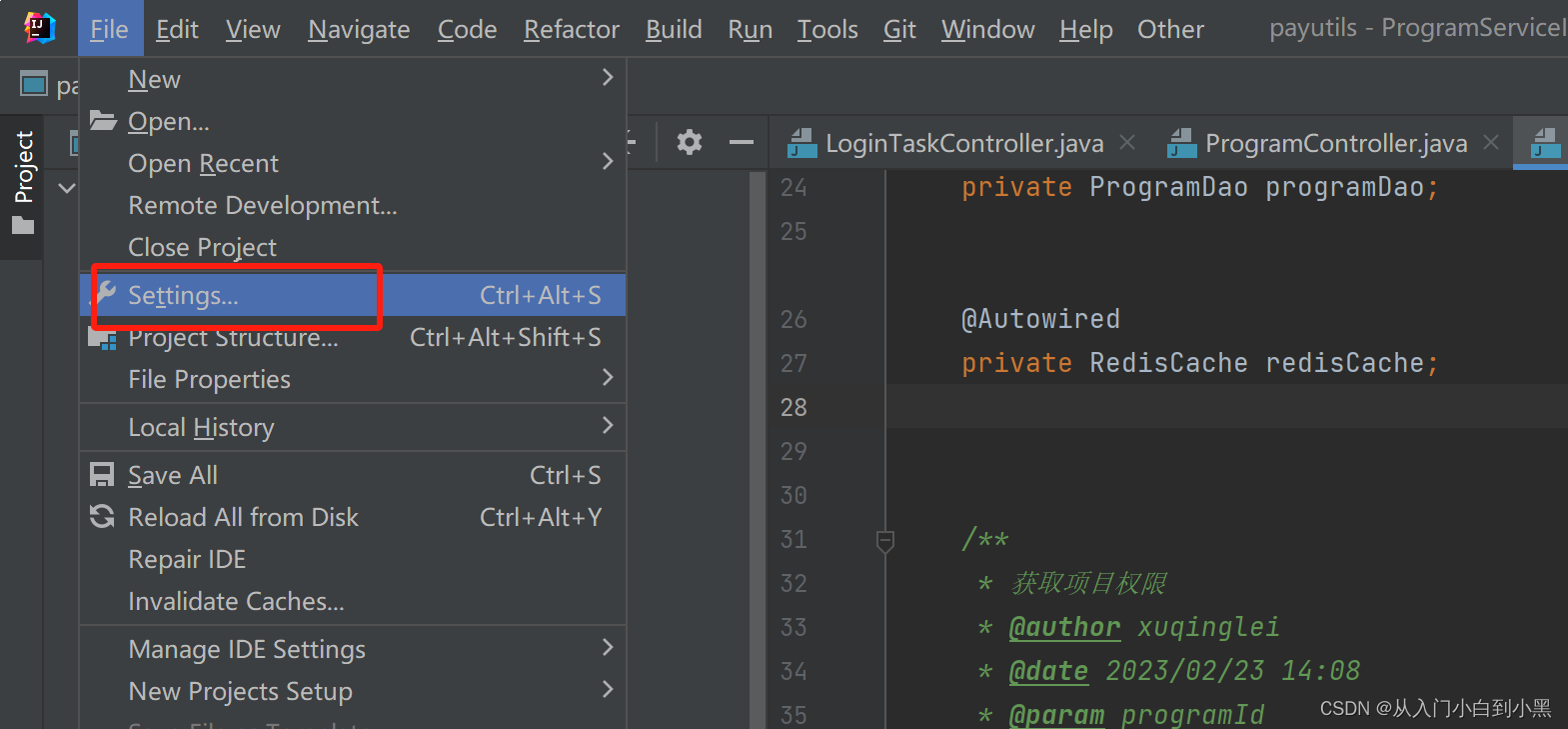The image size is (1568, 729).
Task: Click the IntelliJ IDEA logo icon
Action: point(39,28)
